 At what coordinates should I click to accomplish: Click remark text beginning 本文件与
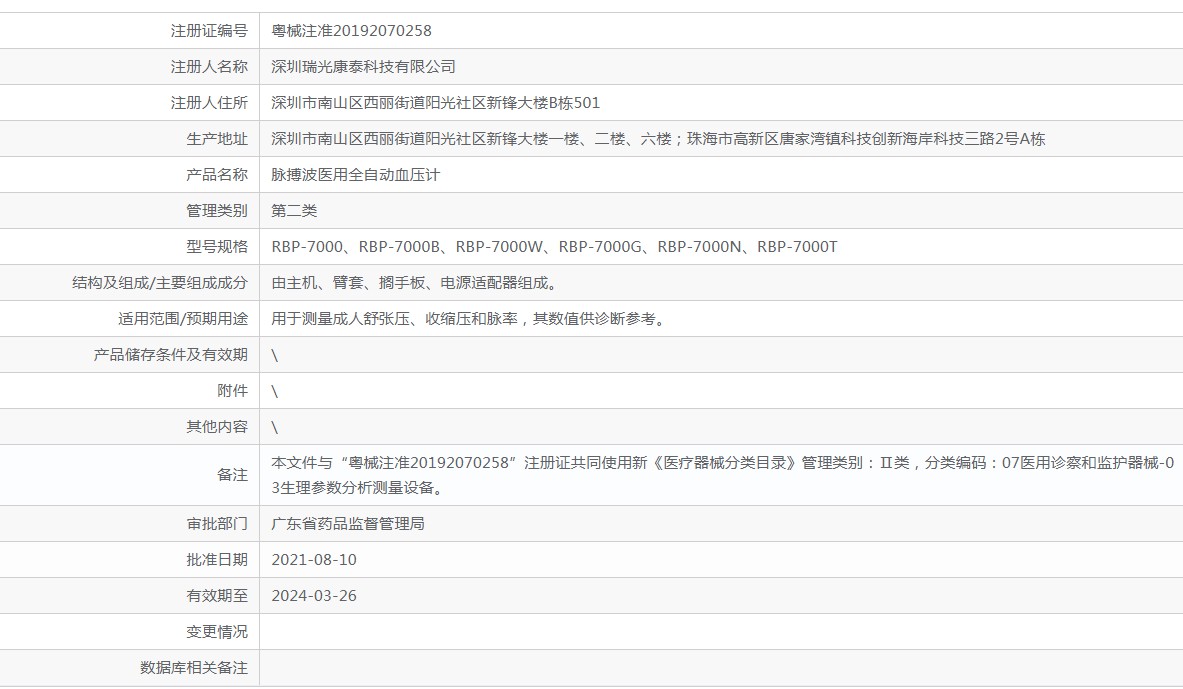723,475
